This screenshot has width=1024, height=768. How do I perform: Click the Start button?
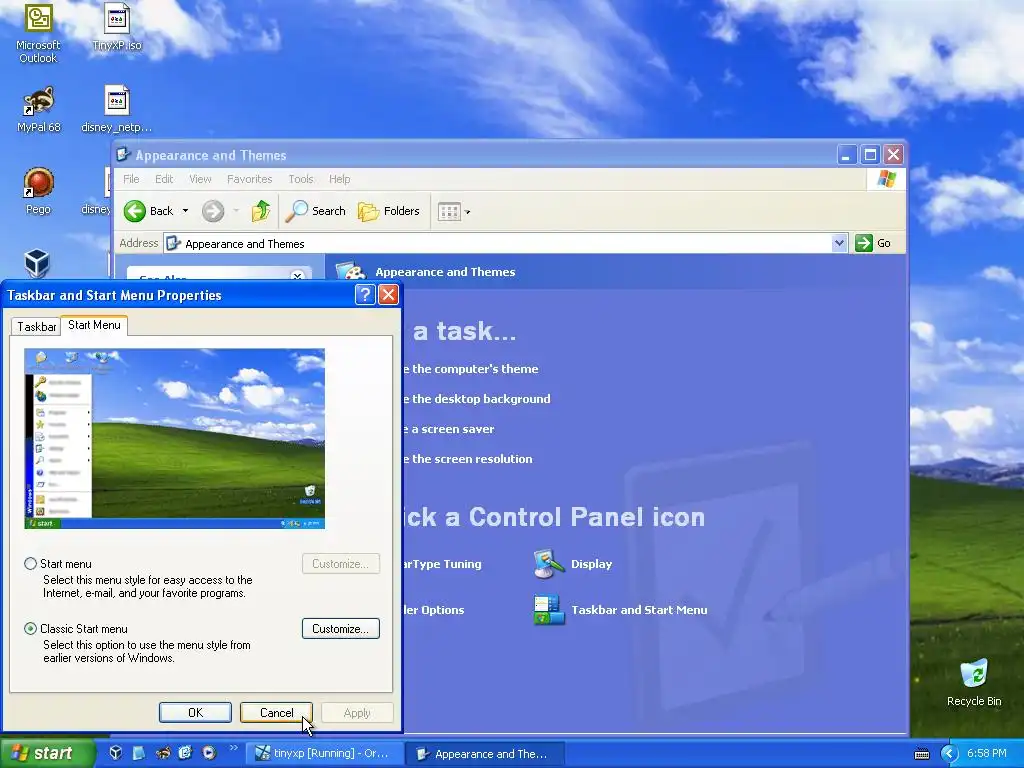coord(47,753)
